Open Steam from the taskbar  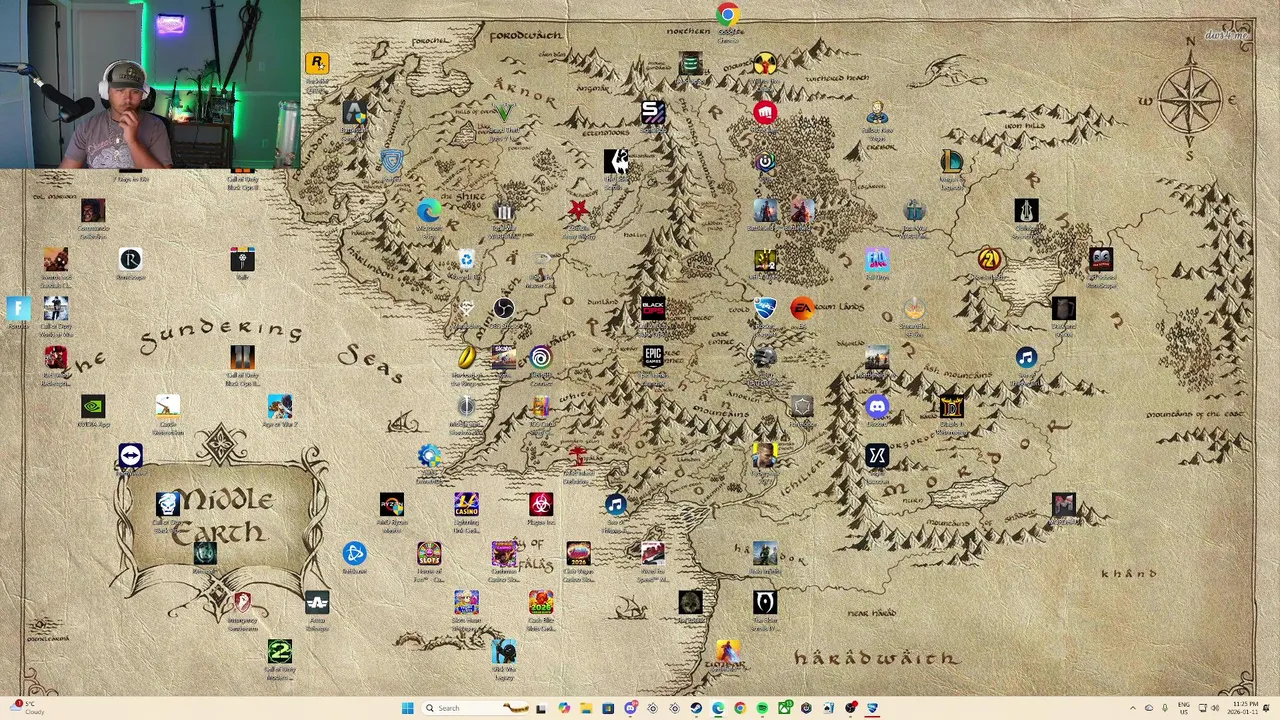(x=696, y=708)
